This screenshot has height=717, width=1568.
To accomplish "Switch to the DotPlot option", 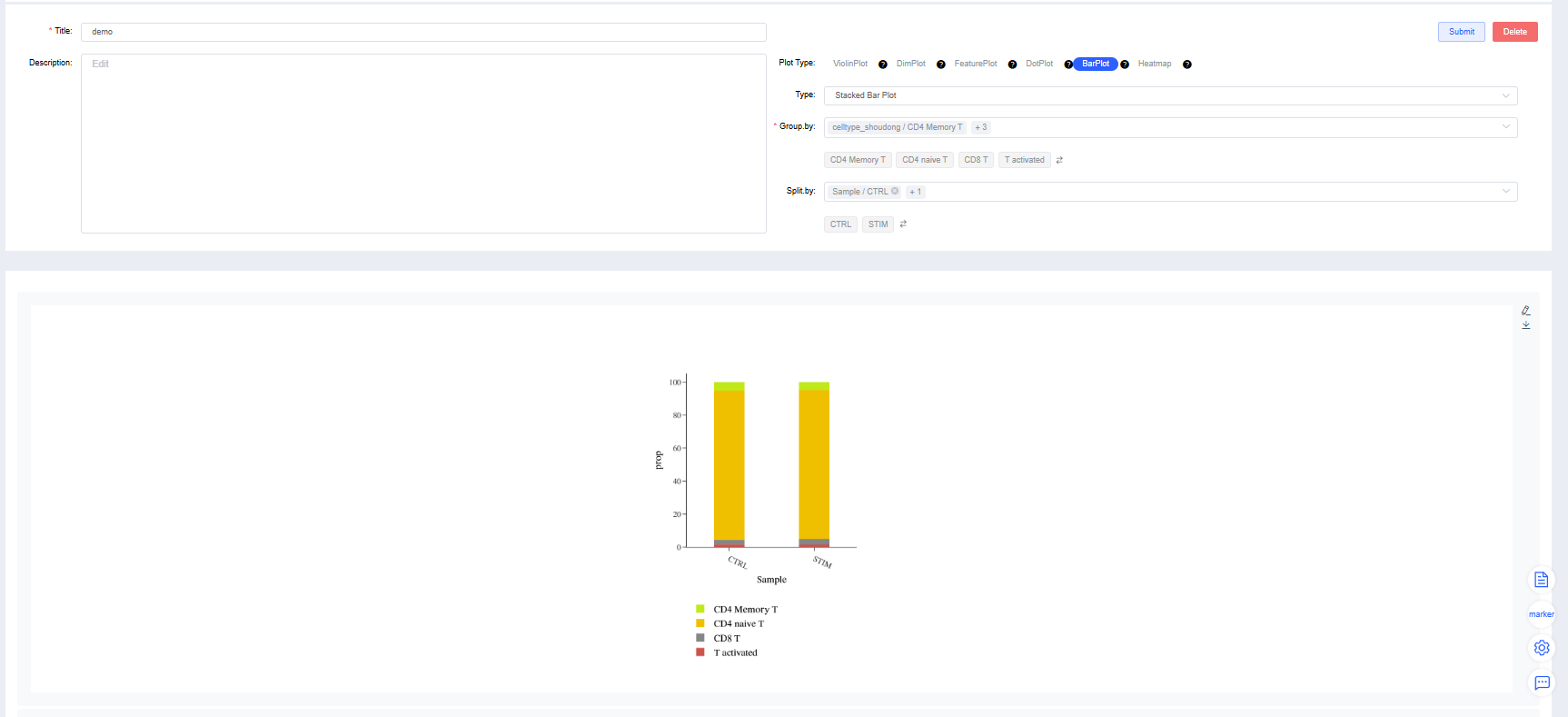I will pyautogui.click(x=1038, y=64).
